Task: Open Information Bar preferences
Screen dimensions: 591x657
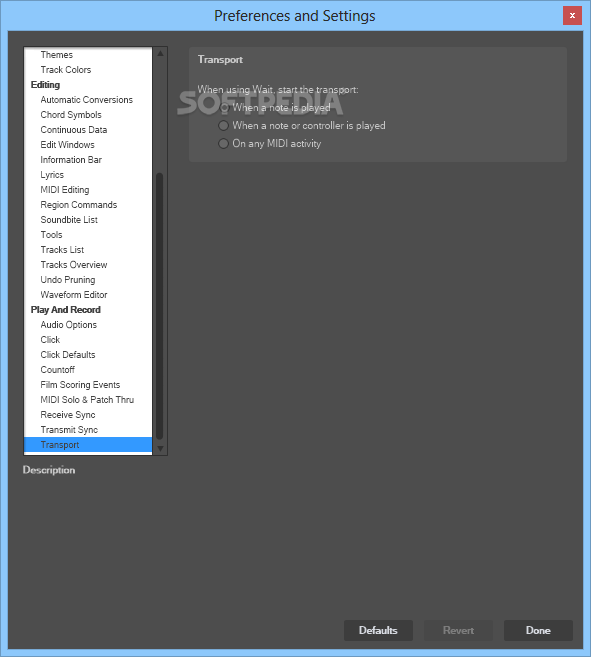Action: click(88, 160)
